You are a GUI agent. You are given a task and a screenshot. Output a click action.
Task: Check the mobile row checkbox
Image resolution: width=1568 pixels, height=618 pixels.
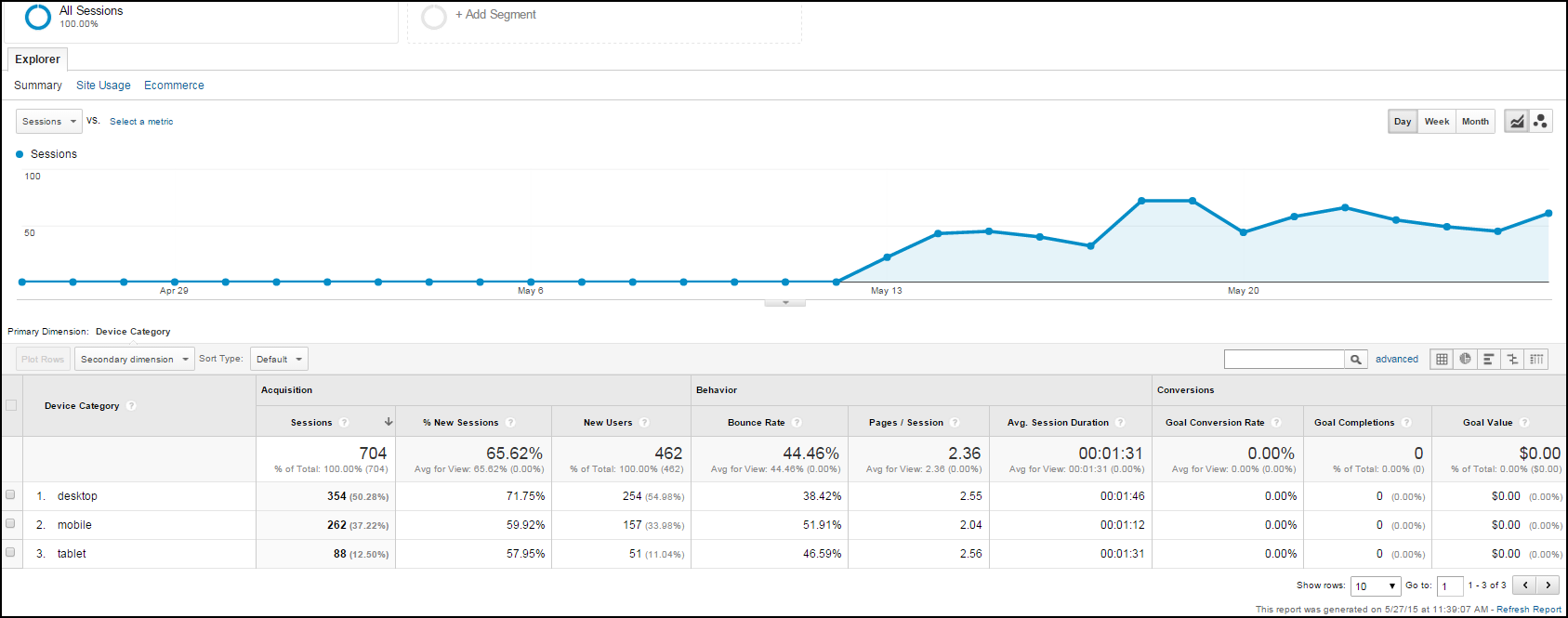(10, 524)
